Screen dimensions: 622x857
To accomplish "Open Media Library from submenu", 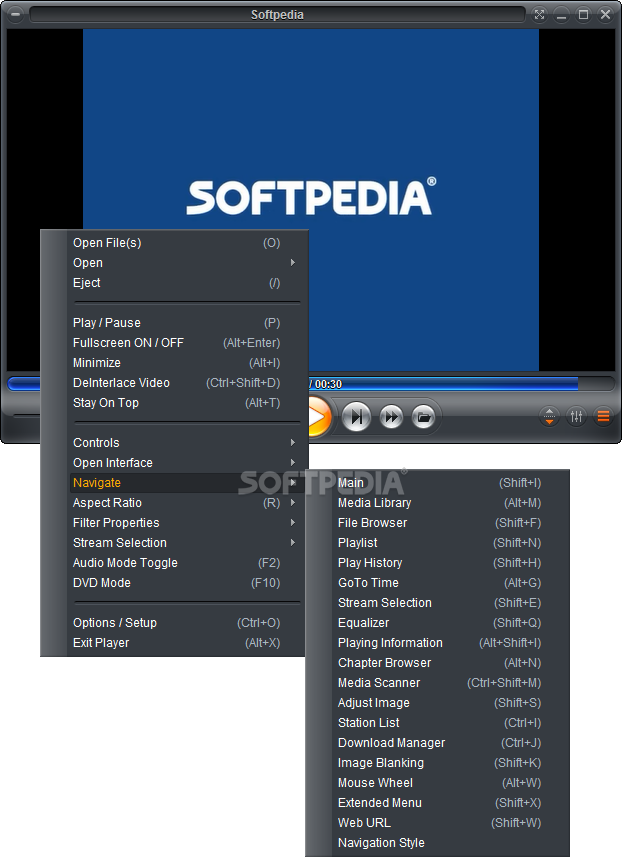I will (450, 503).
